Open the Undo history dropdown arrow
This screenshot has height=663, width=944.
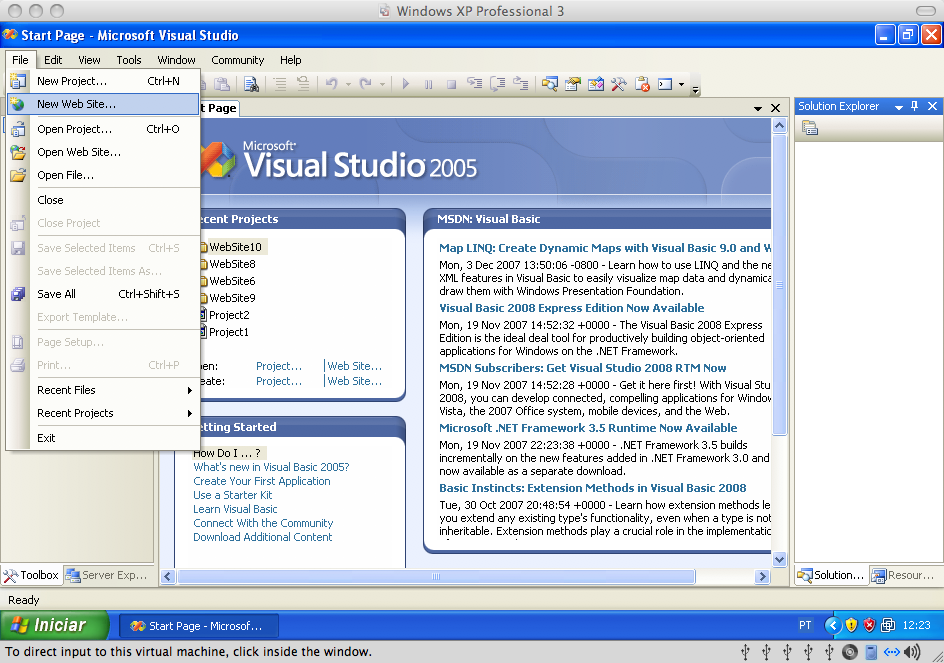[348, 84]
